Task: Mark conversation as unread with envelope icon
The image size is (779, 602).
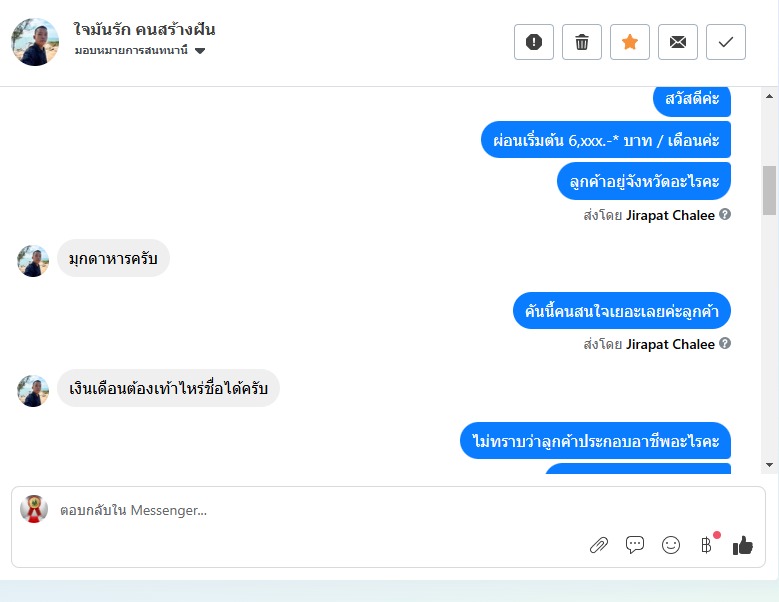Action: tap(678, 42)
